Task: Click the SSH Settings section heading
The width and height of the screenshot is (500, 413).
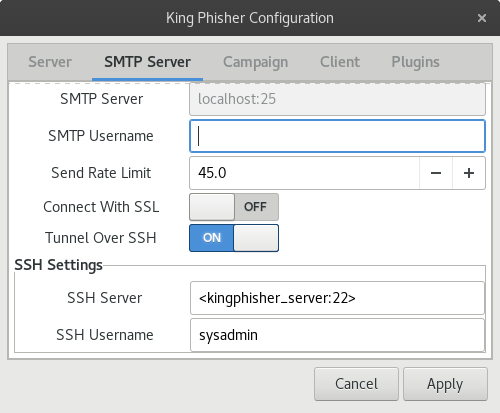Action: click(x=58, y=265)
